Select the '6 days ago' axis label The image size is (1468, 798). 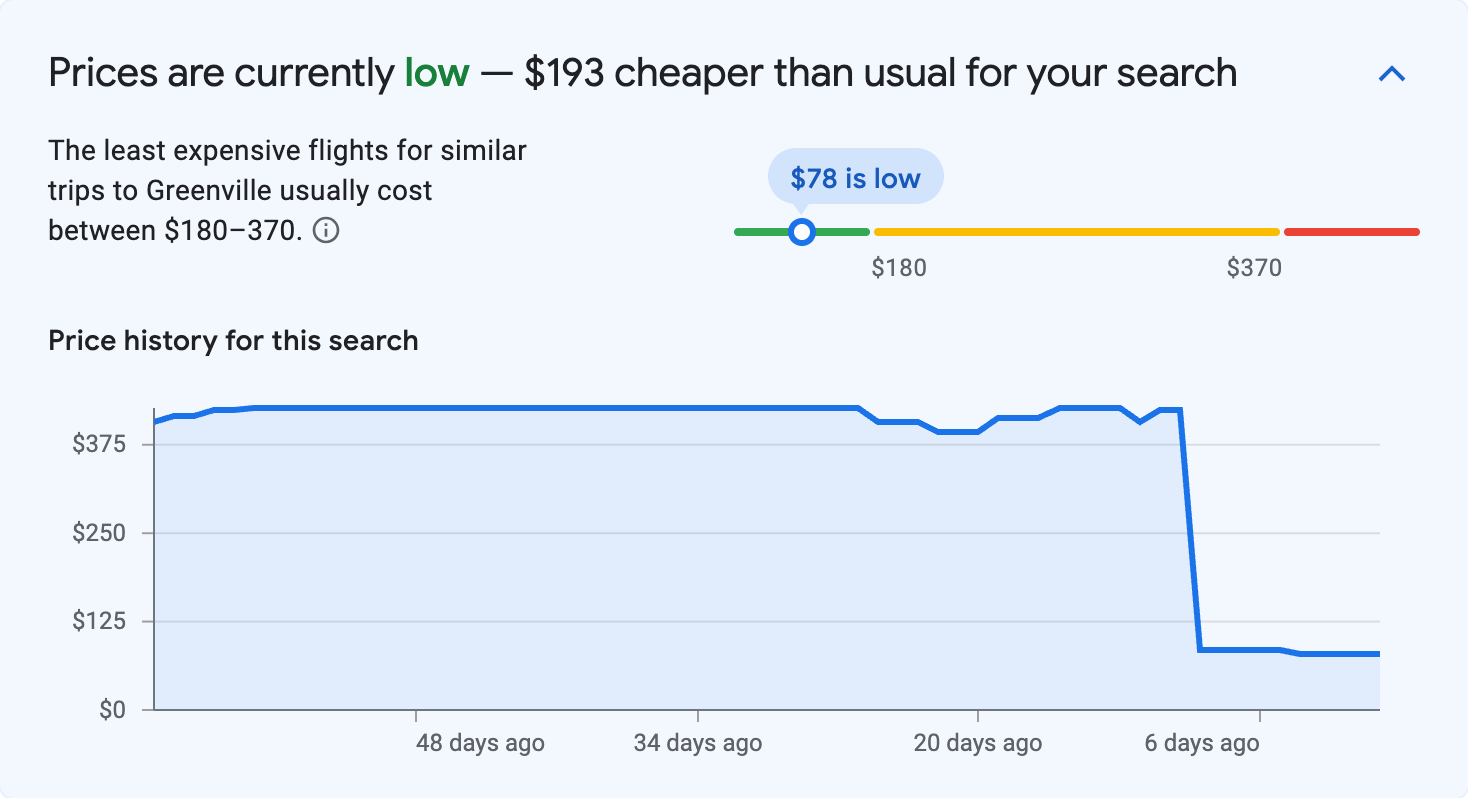[x=1202, y=743]
